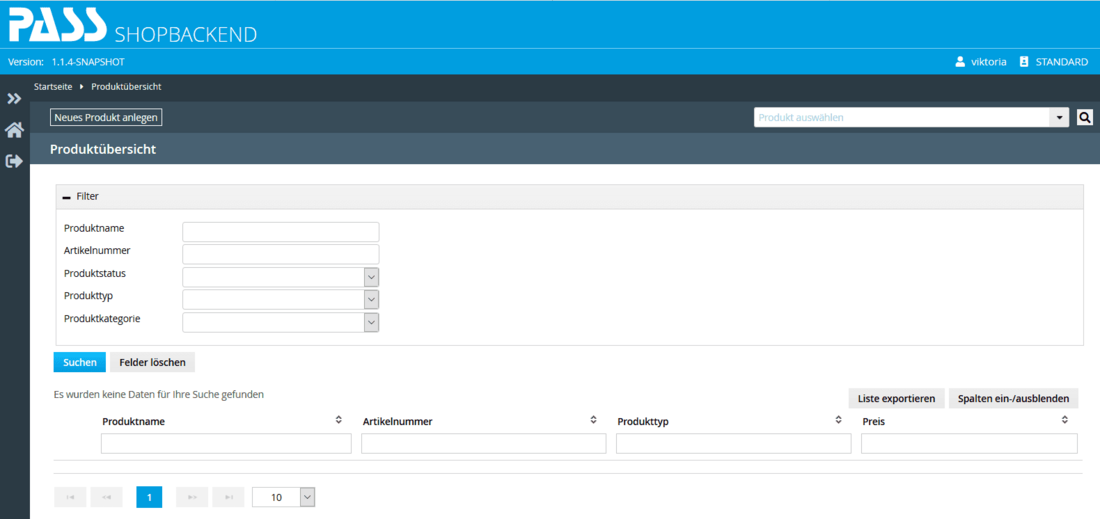Click the PASS Shopbackend logo
Screen dimensions: 1100x519
coord(133,25)
